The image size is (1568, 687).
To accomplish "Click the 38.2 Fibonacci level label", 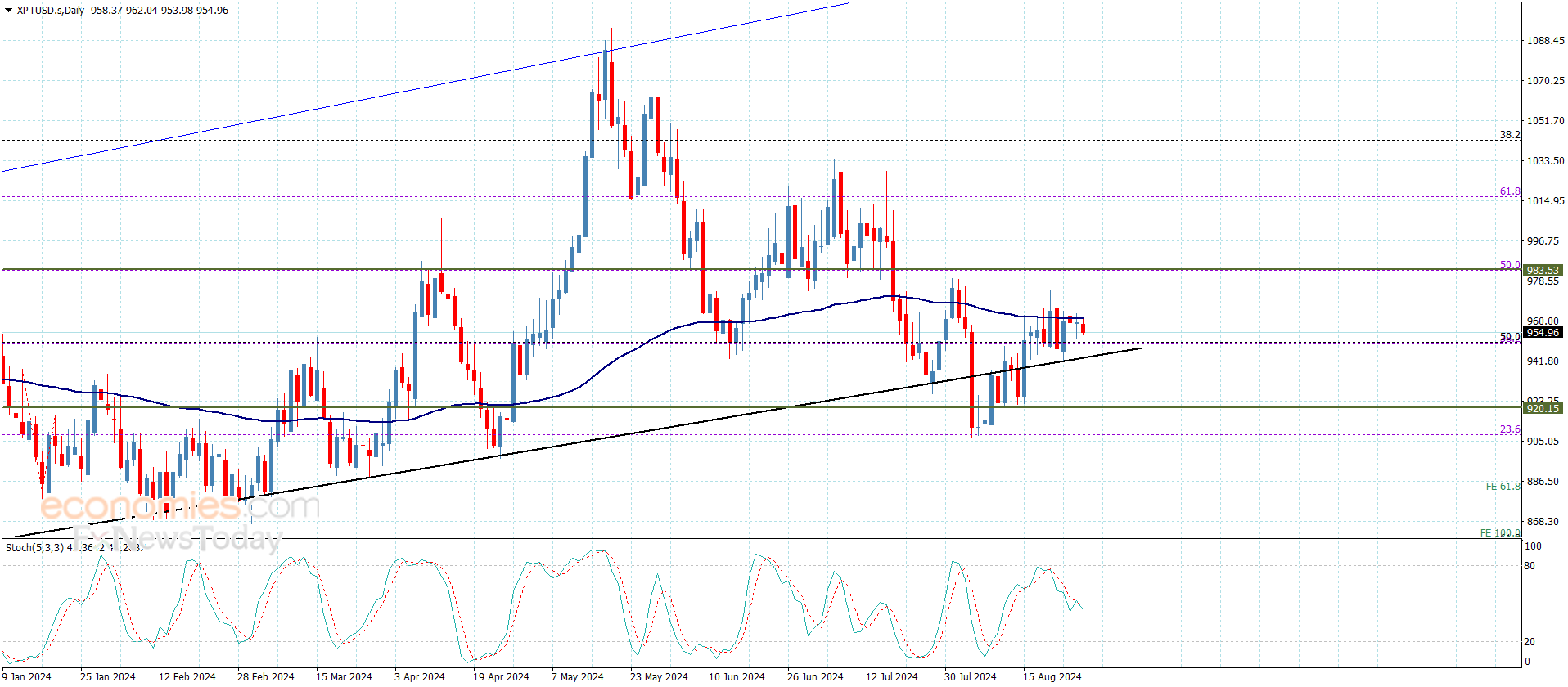I will (x=1510, y=134).
